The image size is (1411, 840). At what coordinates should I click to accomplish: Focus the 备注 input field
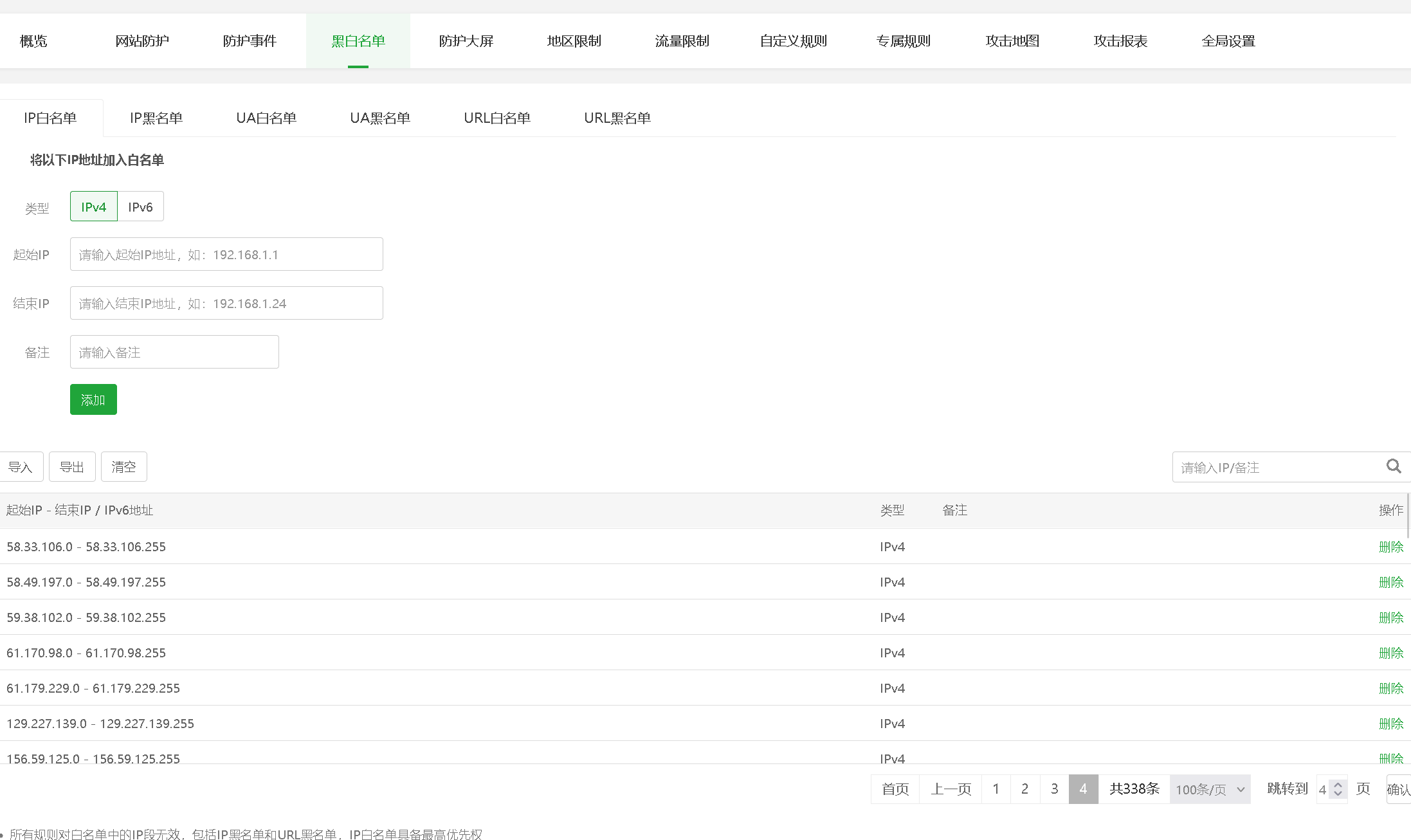coord(174,352)
